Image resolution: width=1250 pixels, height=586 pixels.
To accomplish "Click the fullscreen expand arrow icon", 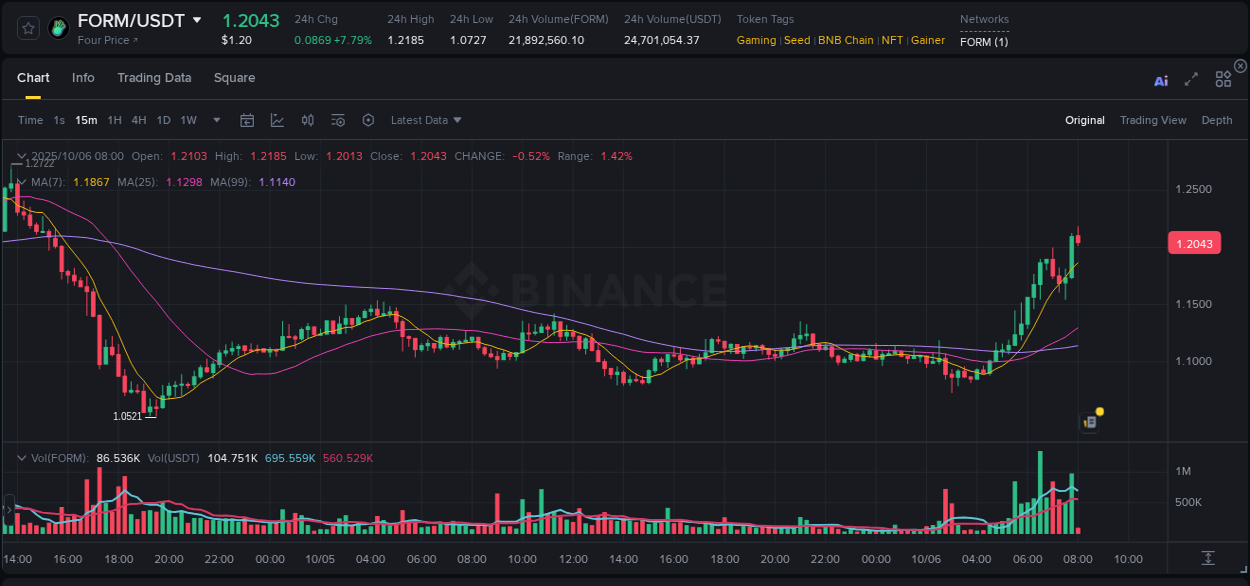I will [1190, 79].
